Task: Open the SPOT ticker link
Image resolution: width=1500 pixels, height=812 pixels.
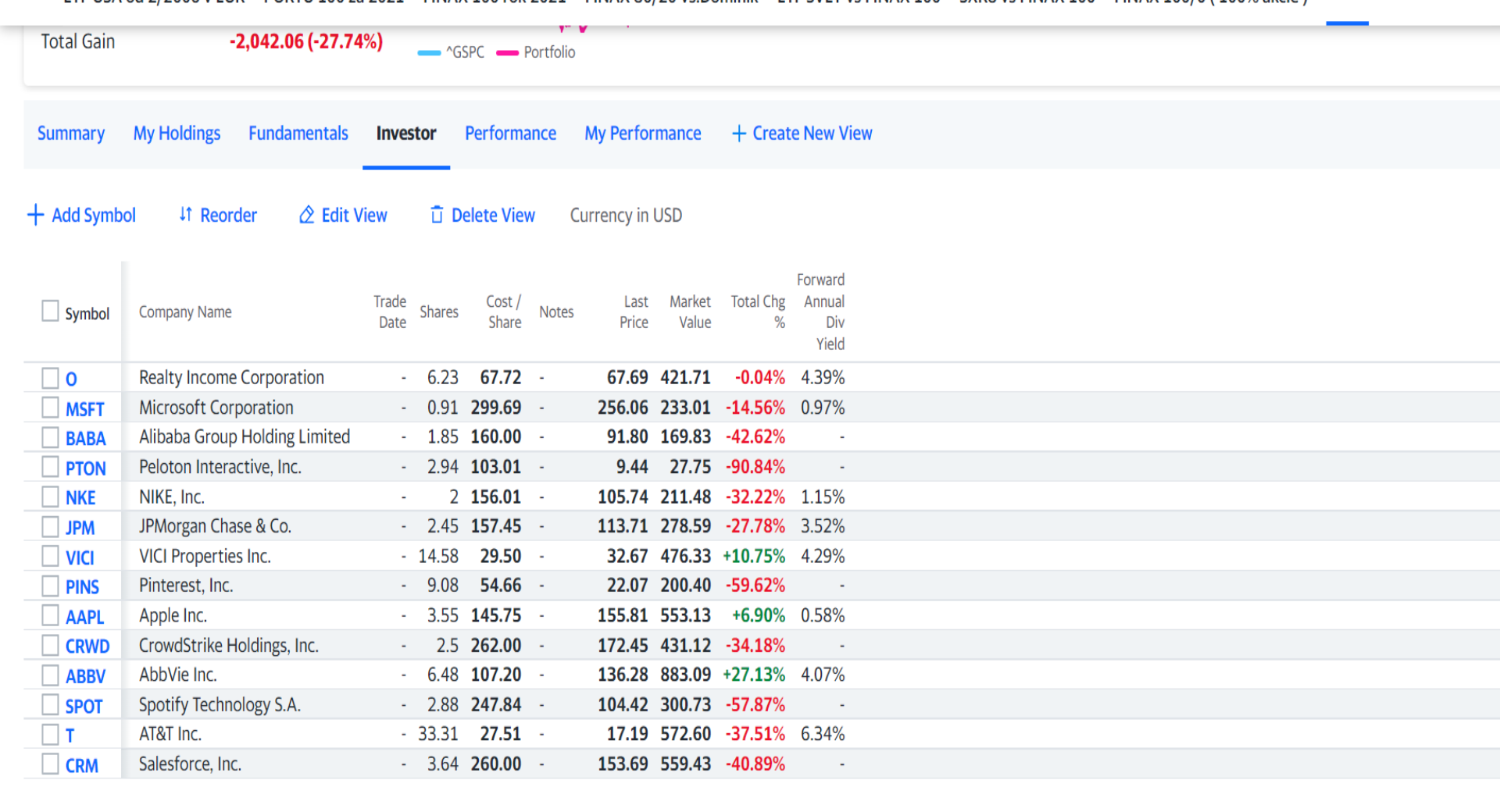Action: [84, 706]
